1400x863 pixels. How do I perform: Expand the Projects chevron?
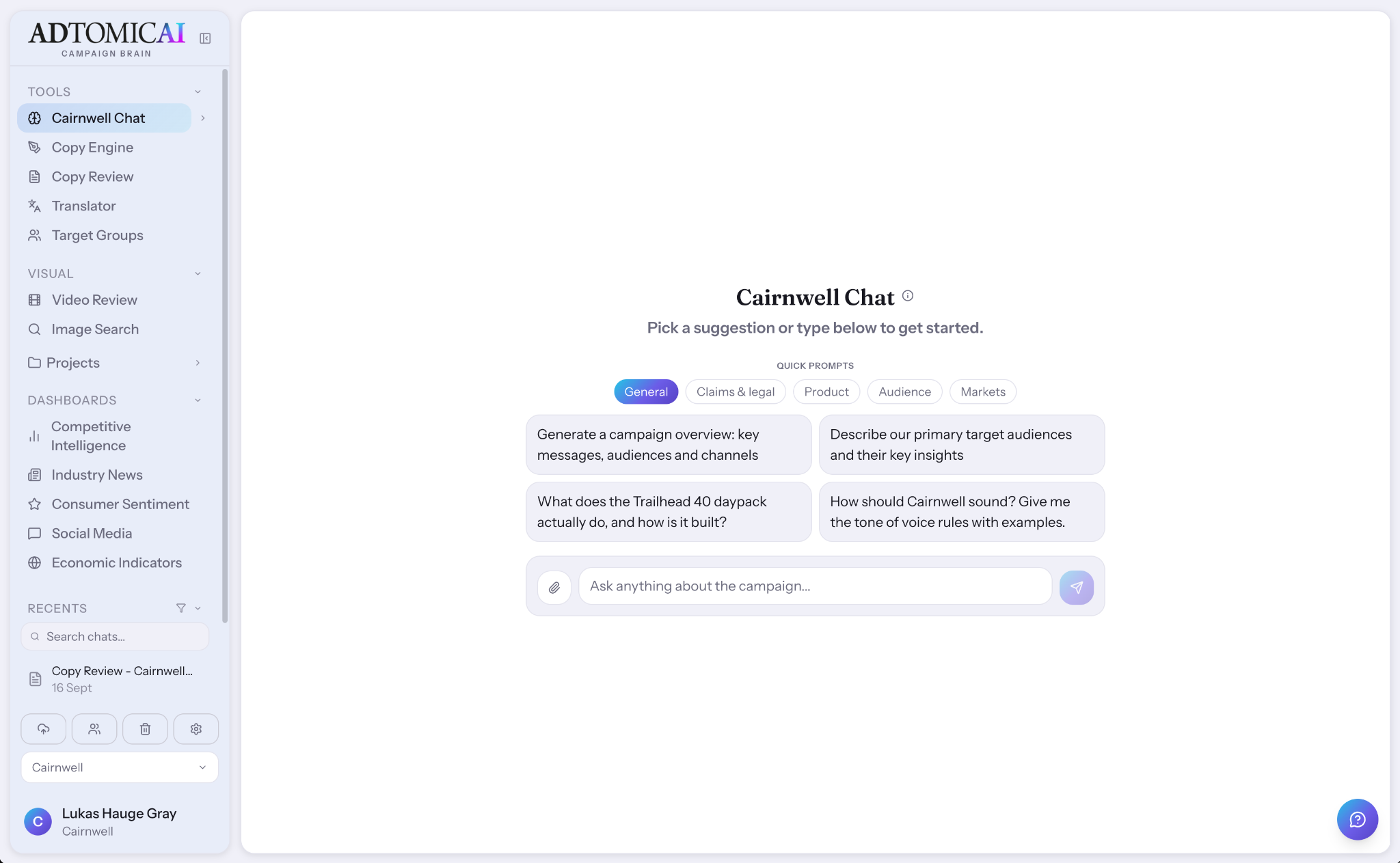pyautogui.click(x=198, y=363)
